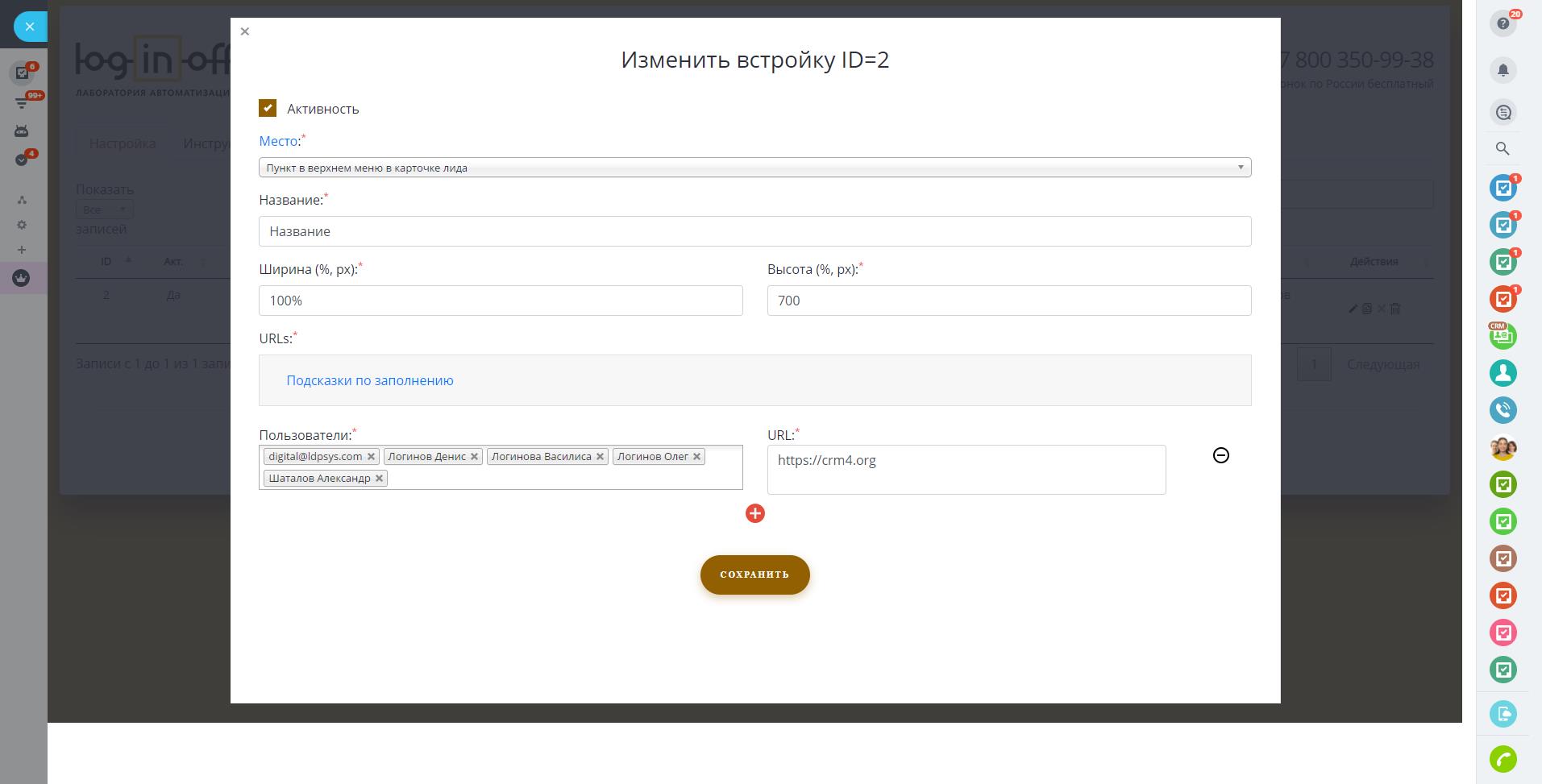Remove Шаталов Александр user tag
The width and height of the screenshot is (1542, 784).
(x=379, y=479)
